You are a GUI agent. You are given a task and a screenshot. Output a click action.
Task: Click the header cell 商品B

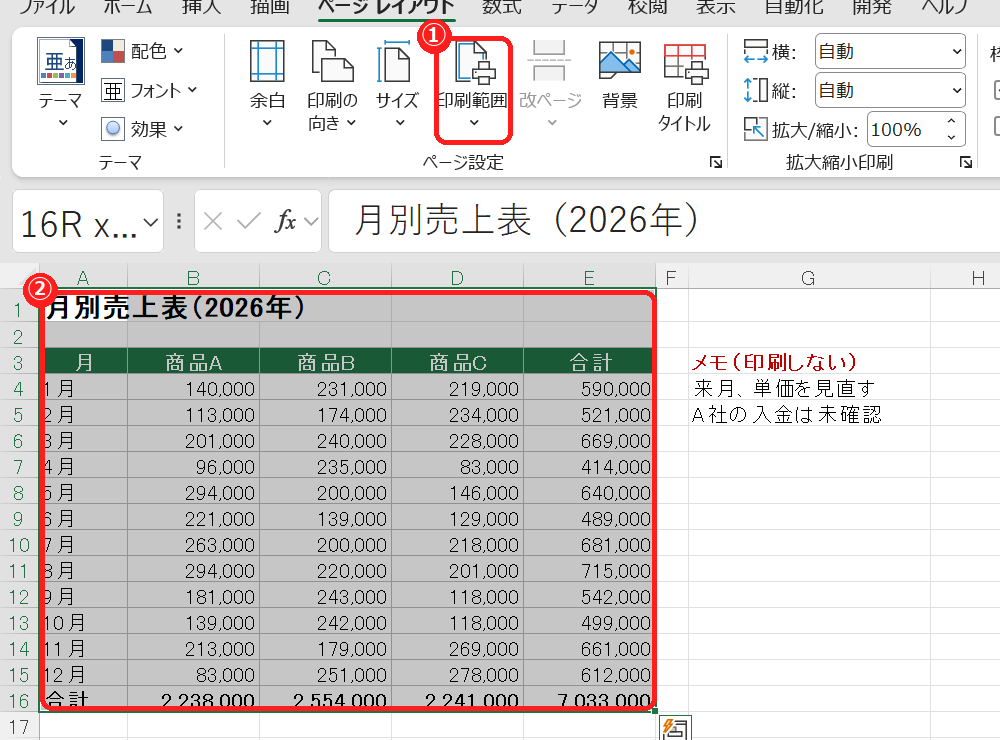(x=325, y=362)
